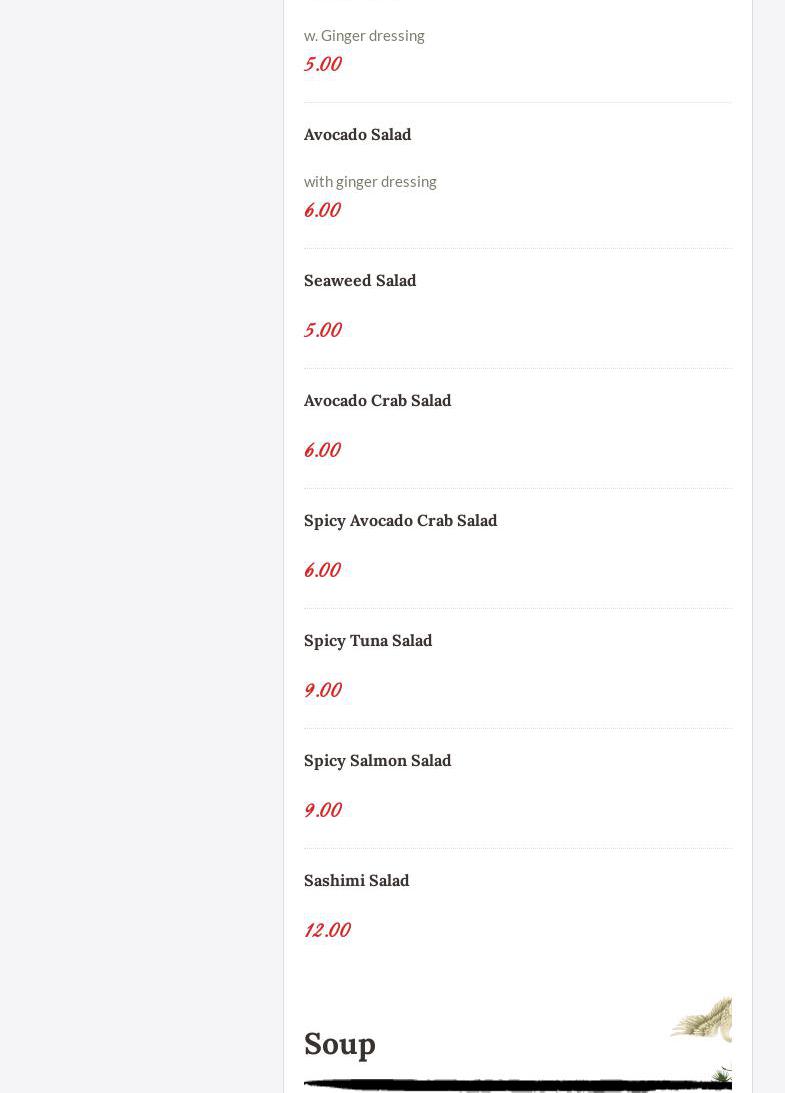785x1093 pixels.
Task: Click the Avocado Salad menu item title
Action: (x=357, y=134)
